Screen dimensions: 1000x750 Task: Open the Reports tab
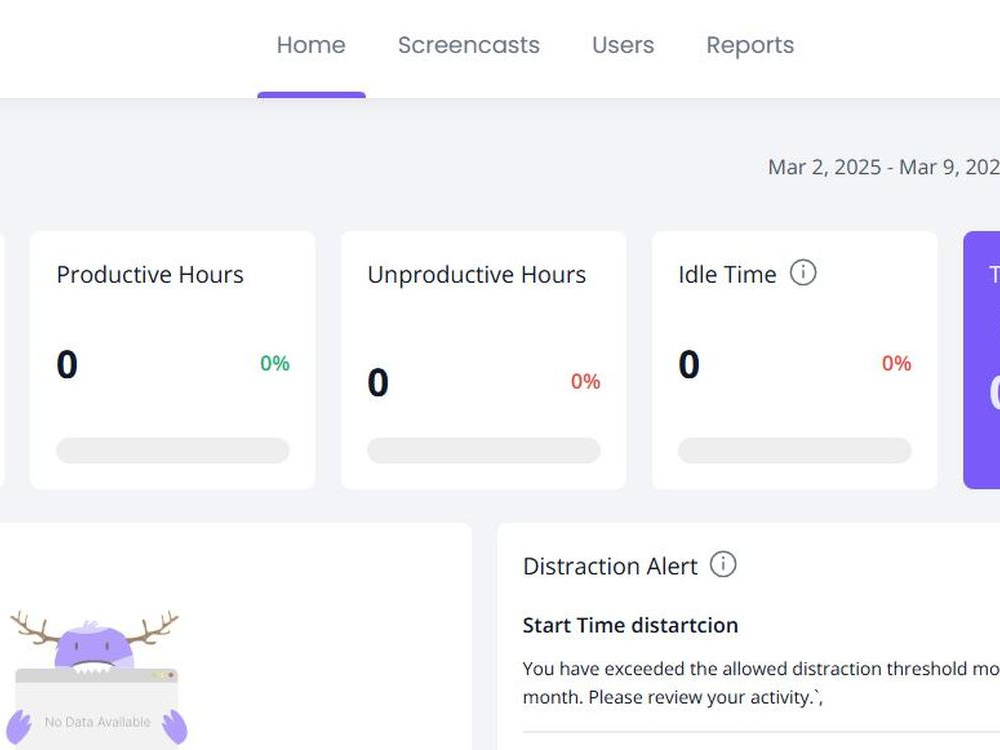(750, 45)
